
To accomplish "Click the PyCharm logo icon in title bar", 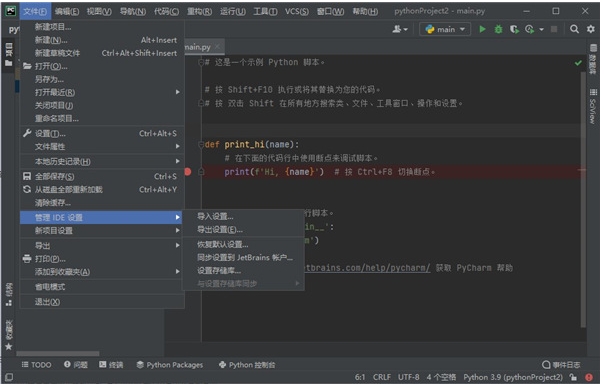I will point(10,11).
